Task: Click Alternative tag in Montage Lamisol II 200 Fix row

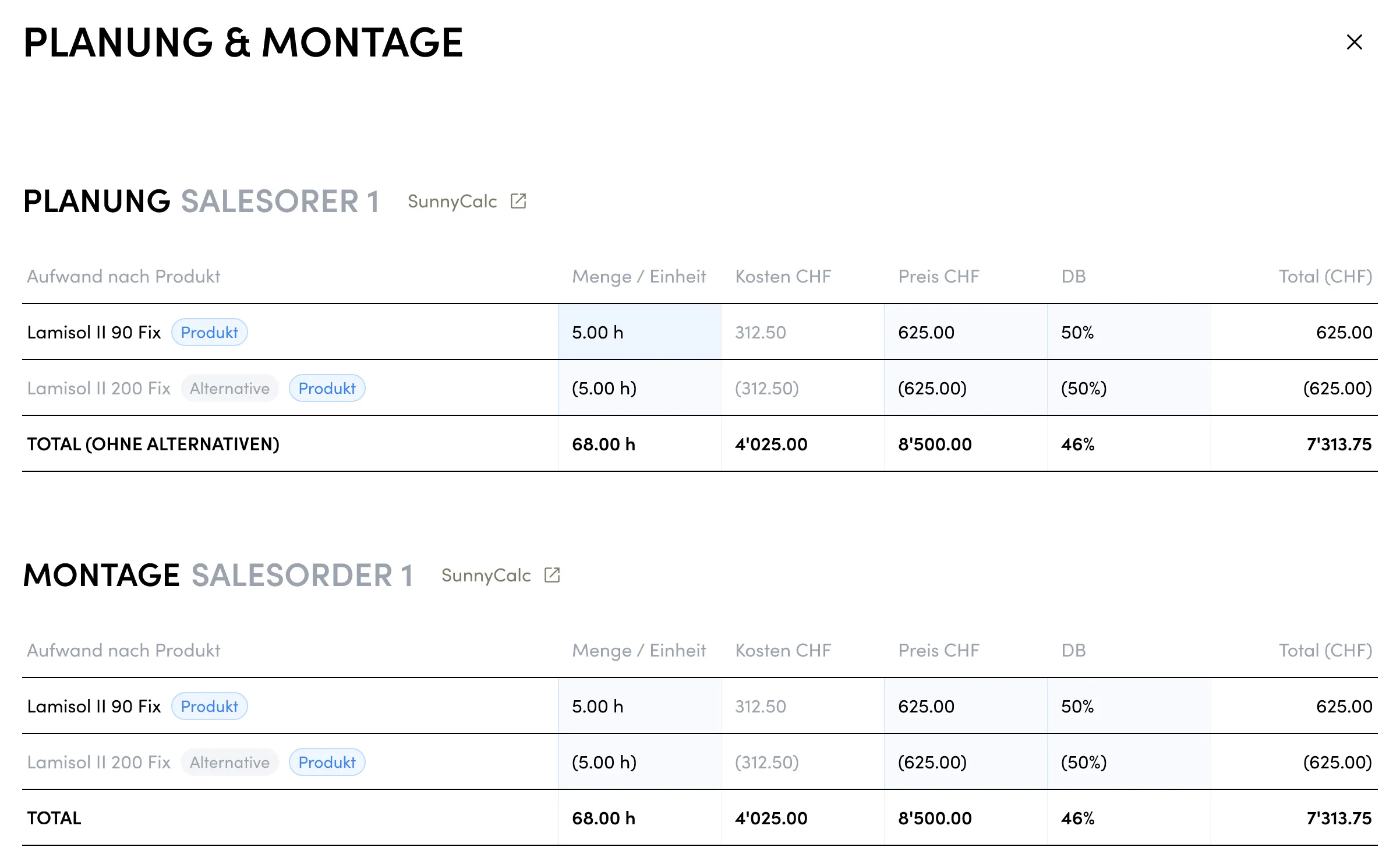Action: pyautogui.click(x=229, y=762)
